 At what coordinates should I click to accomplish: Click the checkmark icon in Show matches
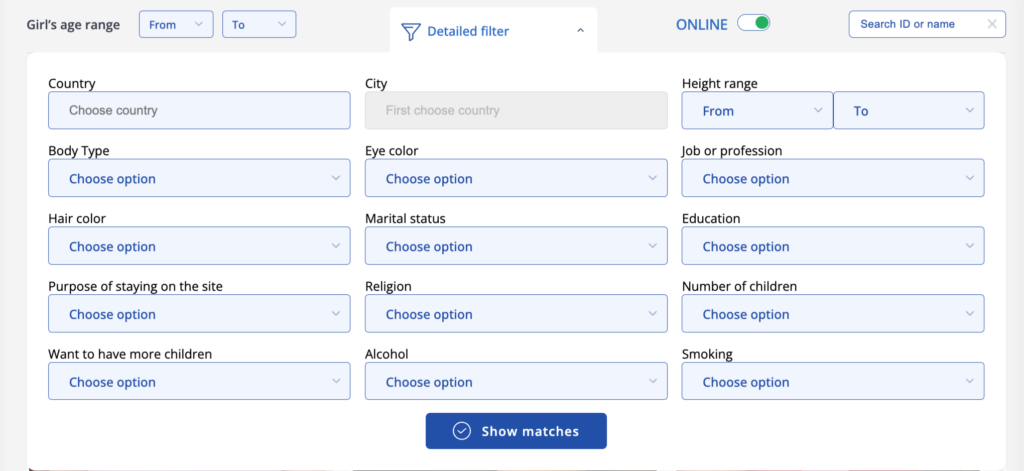(461, 431)
